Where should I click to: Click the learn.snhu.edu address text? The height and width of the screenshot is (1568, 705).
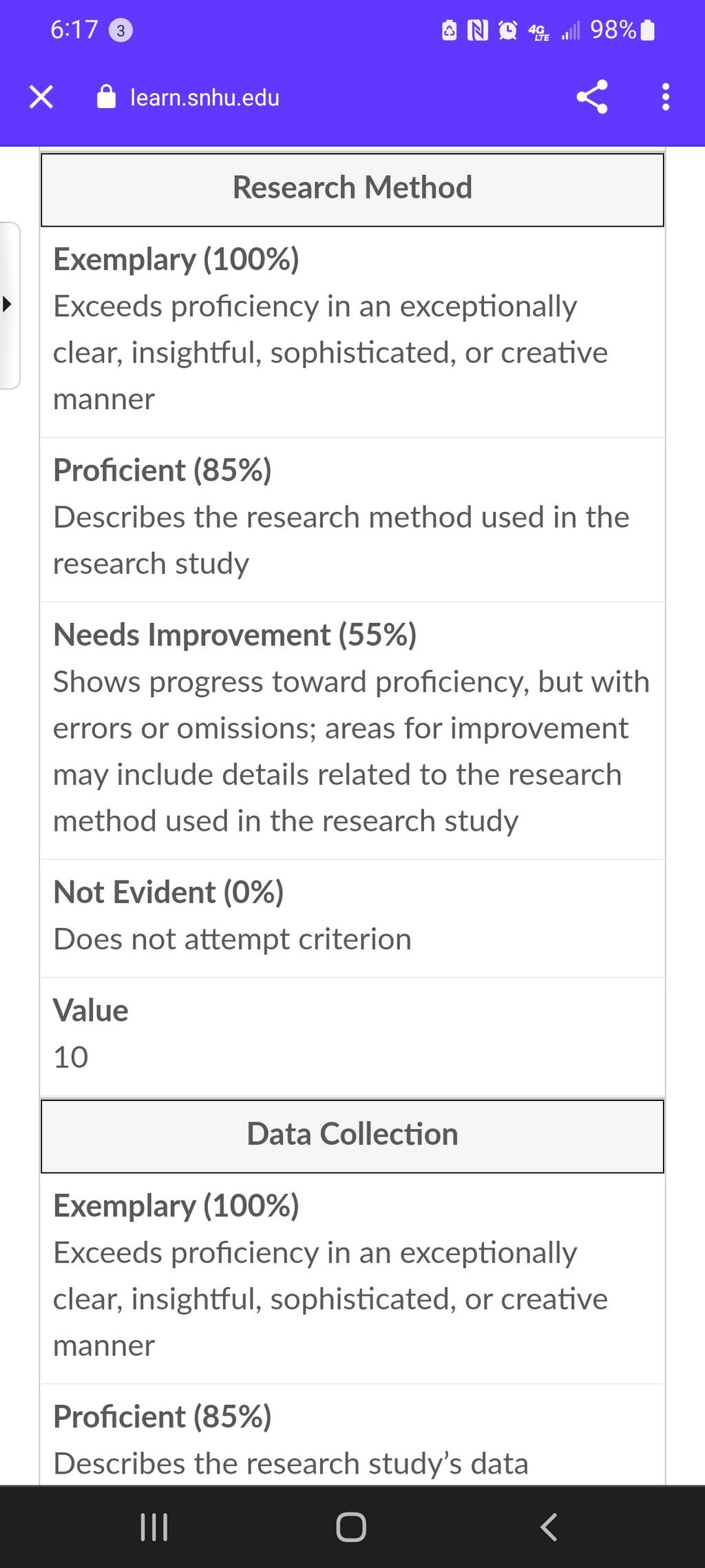[205, 98]
